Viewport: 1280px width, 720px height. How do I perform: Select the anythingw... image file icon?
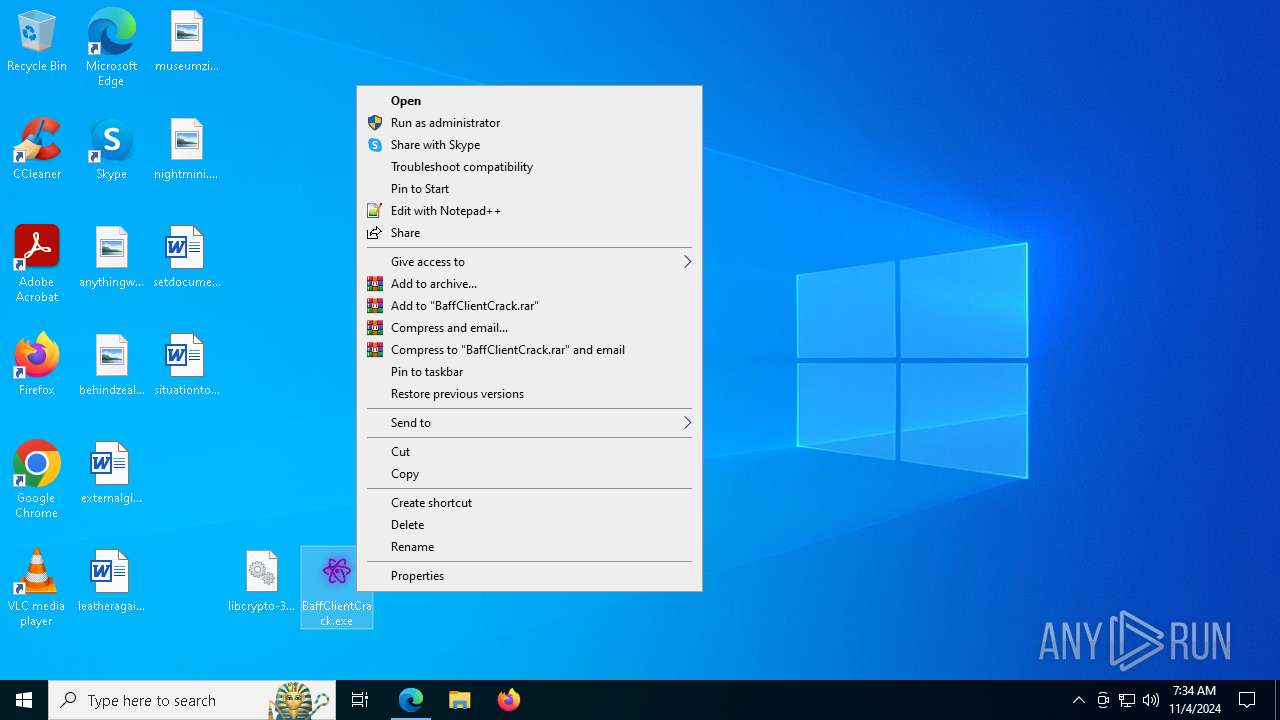(111, 258)
